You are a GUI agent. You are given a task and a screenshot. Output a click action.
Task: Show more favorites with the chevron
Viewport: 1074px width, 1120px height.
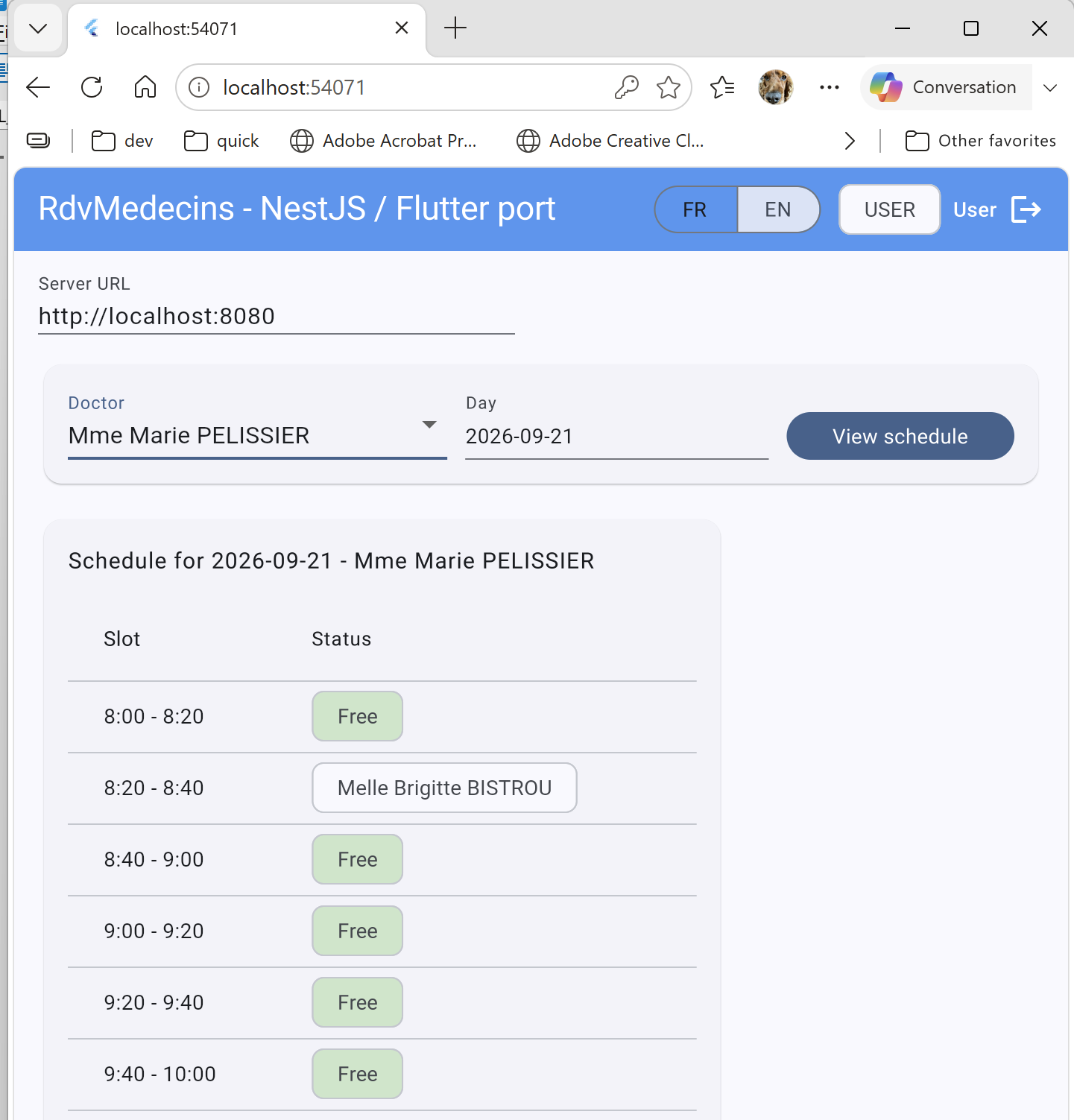pyautogui.click(x=850, y=141)
